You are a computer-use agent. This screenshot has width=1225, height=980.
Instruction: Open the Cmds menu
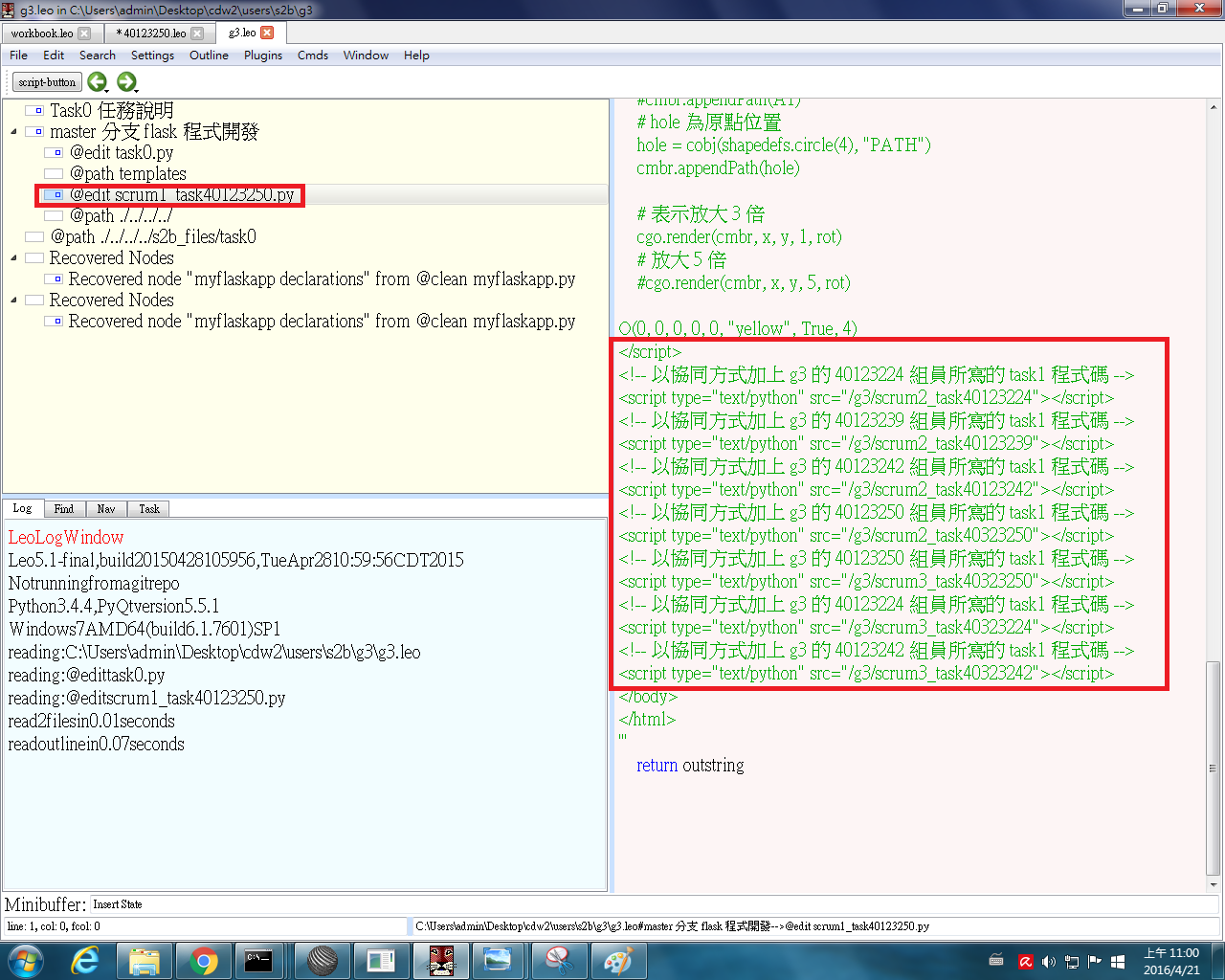point(313,56)
